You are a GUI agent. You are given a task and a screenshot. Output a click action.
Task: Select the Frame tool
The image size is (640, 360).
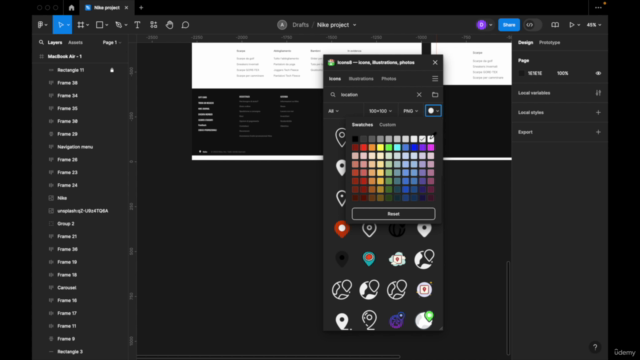point(80,25)
